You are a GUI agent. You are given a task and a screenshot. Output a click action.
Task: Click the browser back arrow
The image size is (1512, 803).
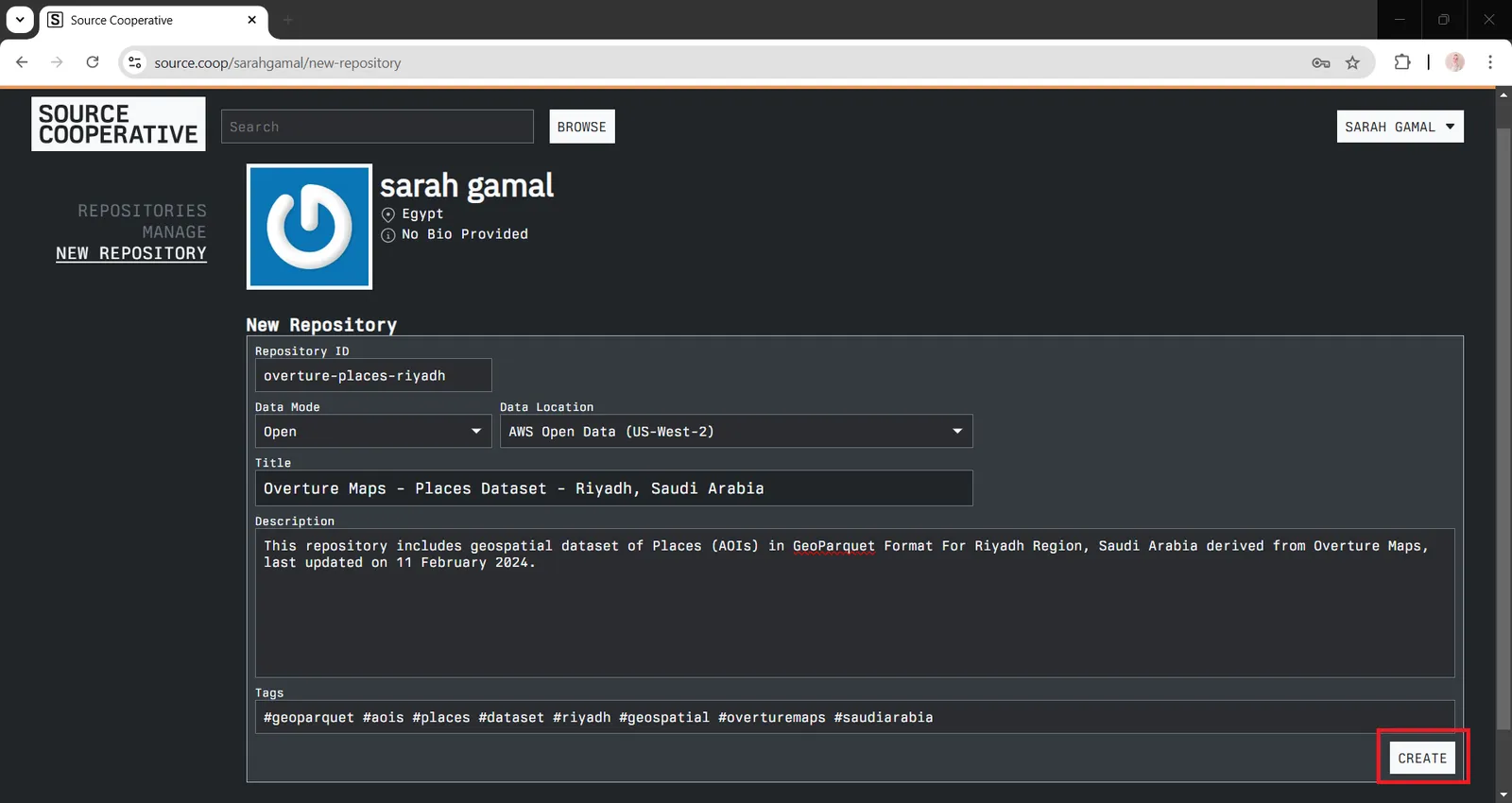click(x=22, y=62)
